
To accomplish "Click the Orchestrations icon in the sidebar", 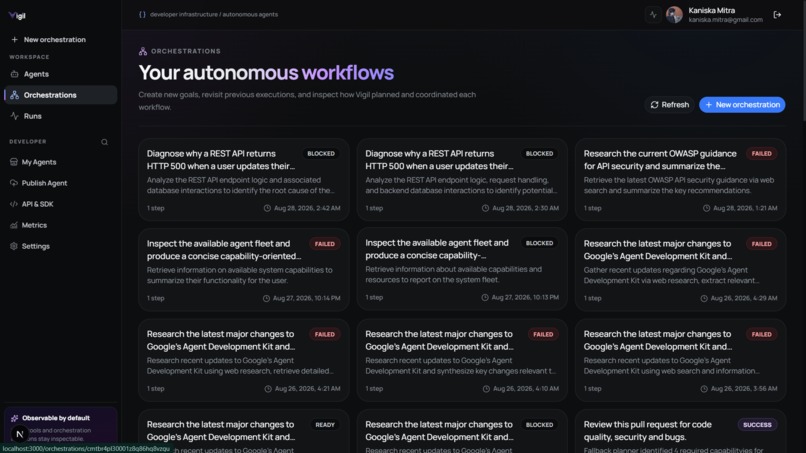I will coord(14,95).
